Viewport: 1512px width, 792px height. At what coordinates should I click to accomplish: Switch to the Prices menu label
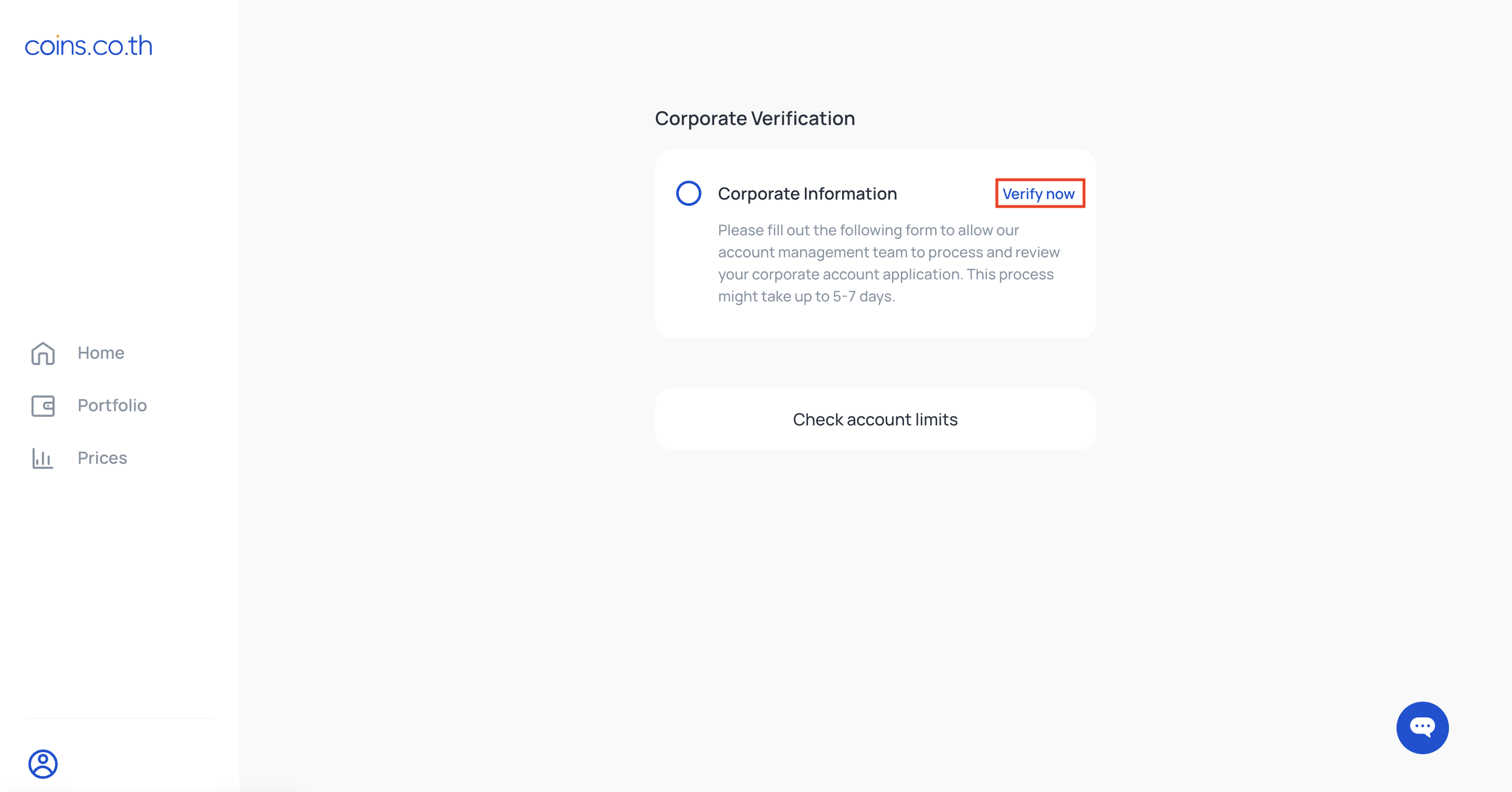(x=102, y=457)
